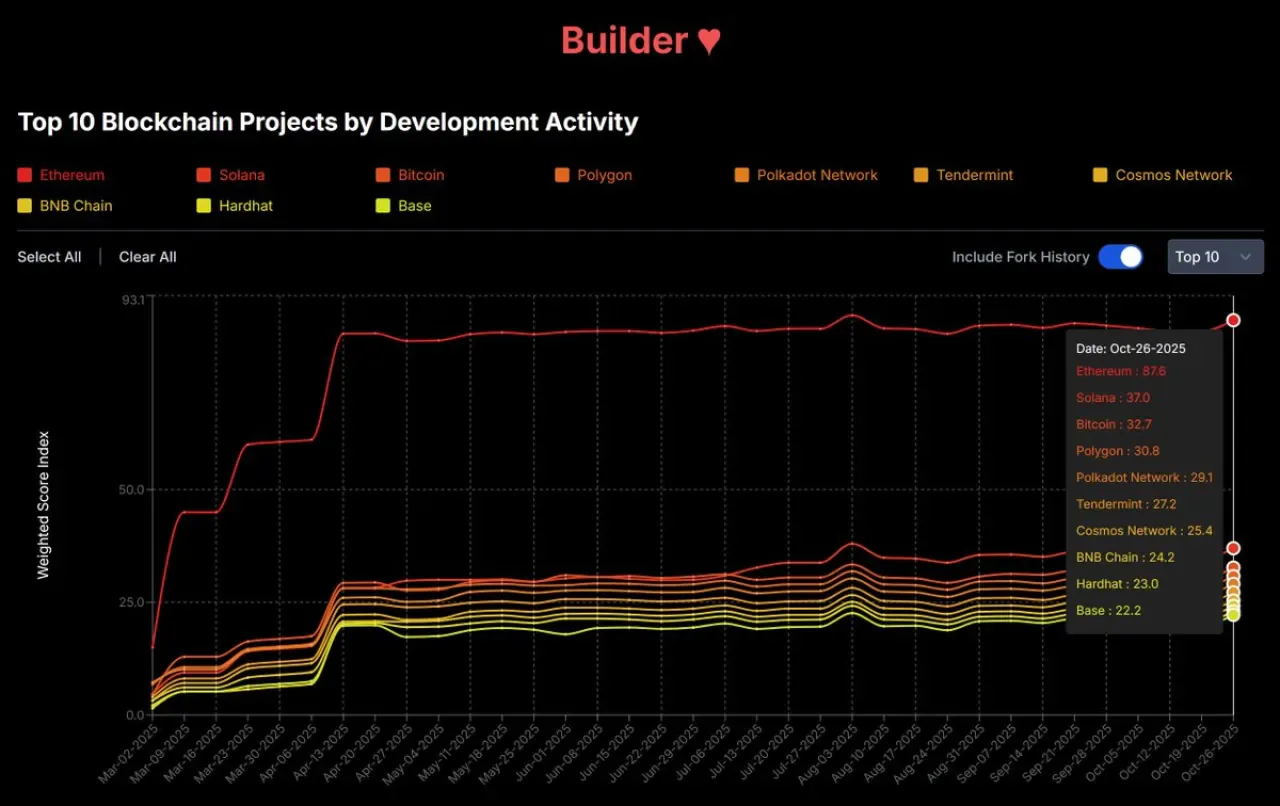Toggle the Polygon series in legend
The width and height of the screenshot is (1280, 806).
tap(593, 175)
